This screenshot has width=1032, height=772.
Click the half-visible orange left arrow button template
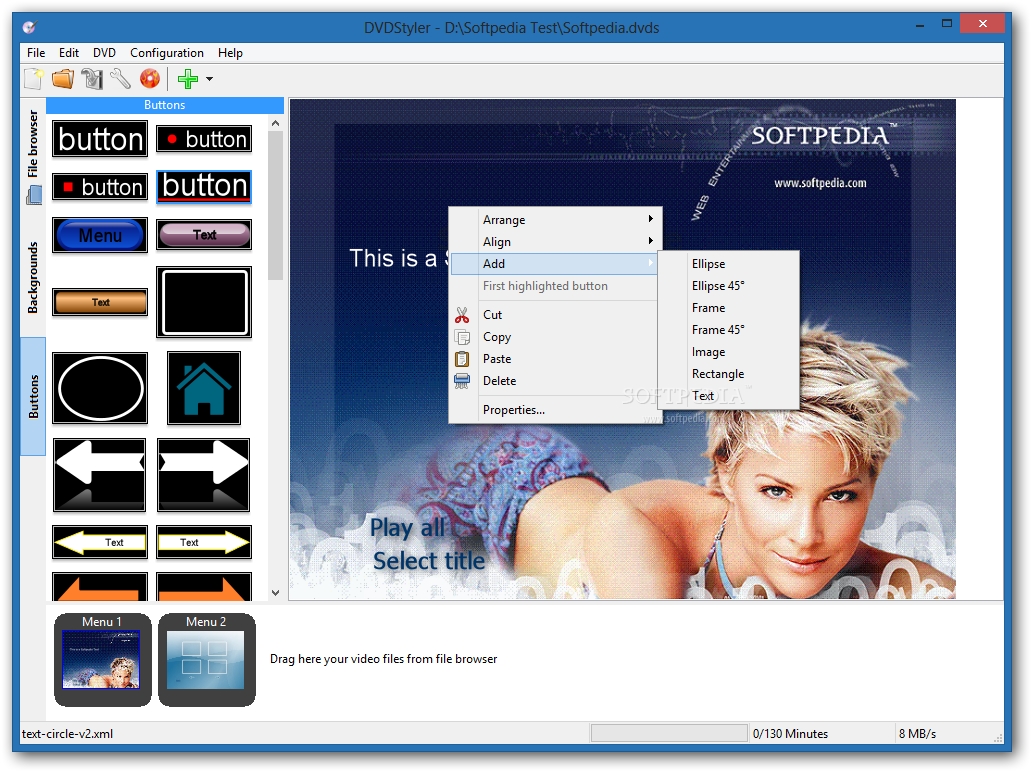click(100, 586)
